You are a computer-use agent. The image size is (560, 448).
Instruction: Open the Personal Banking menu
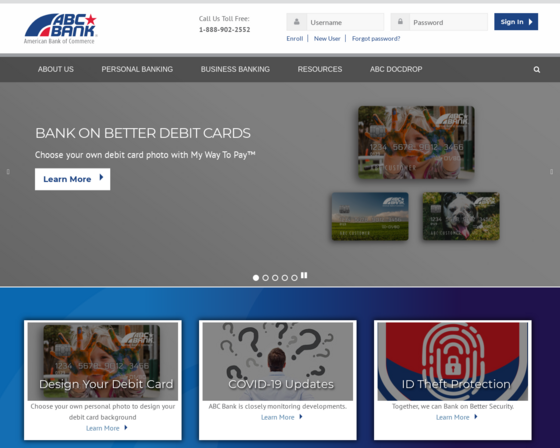[x=137, y=69]
